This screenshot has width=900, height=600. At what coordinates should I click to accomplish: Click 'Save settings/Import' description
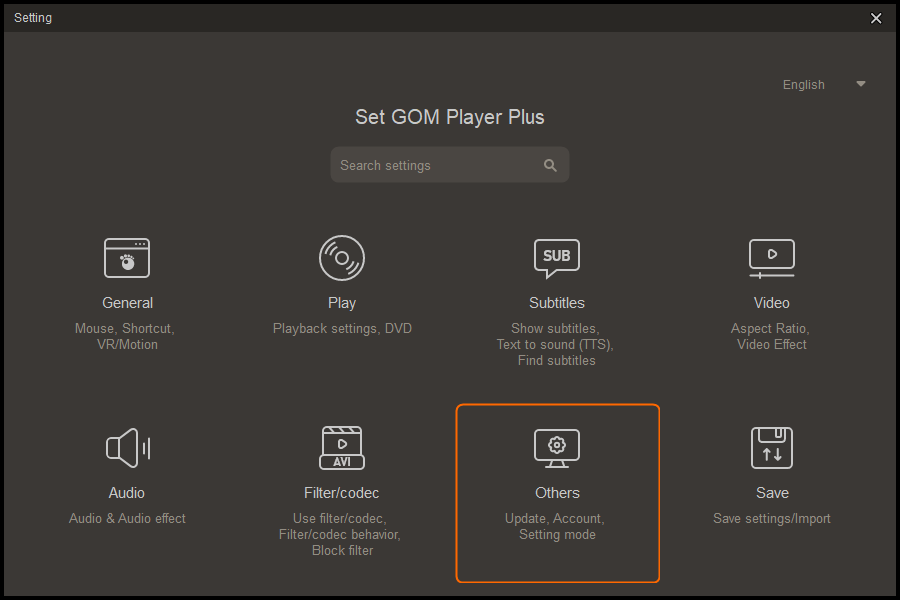[x=771, y=518]
